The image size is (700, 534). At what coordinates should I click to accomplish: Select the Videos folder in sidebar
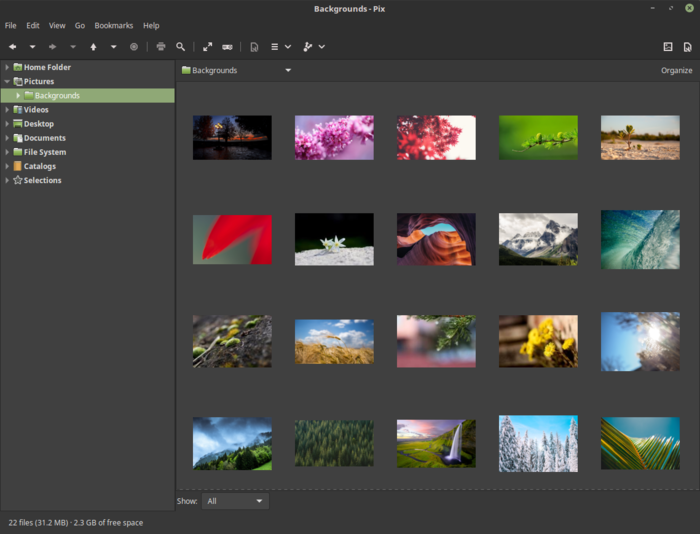(x=36, y=110)
